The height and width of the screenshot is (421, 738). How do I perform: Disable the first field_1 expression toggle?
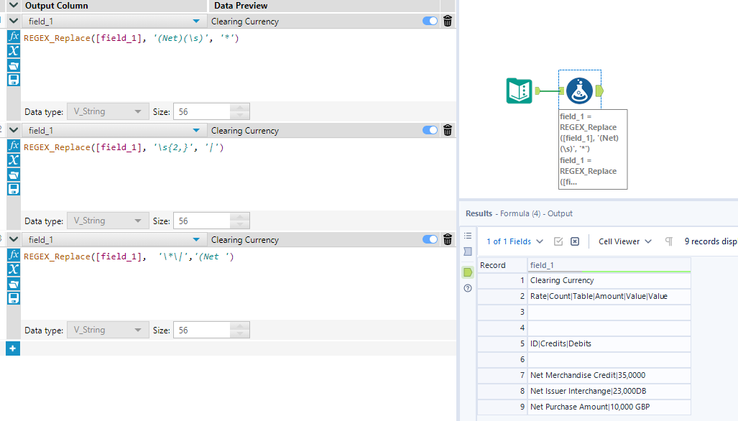click(x=430, y=21)
